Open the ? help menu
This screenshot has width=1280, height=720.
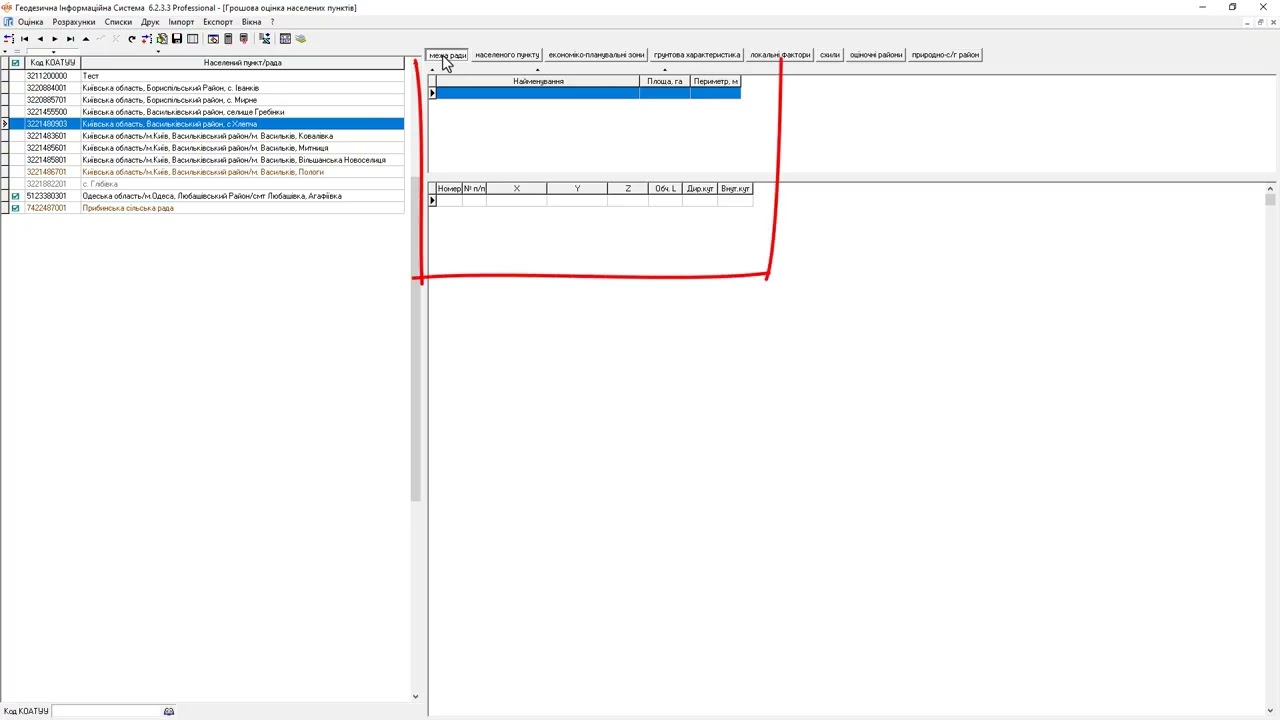point(272,22)
